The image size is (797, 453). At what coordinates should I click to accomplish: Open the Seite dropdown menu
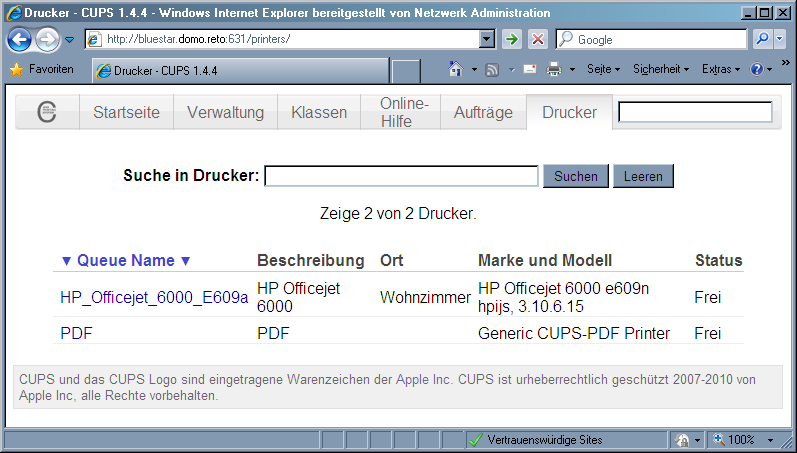click(603, 70)
